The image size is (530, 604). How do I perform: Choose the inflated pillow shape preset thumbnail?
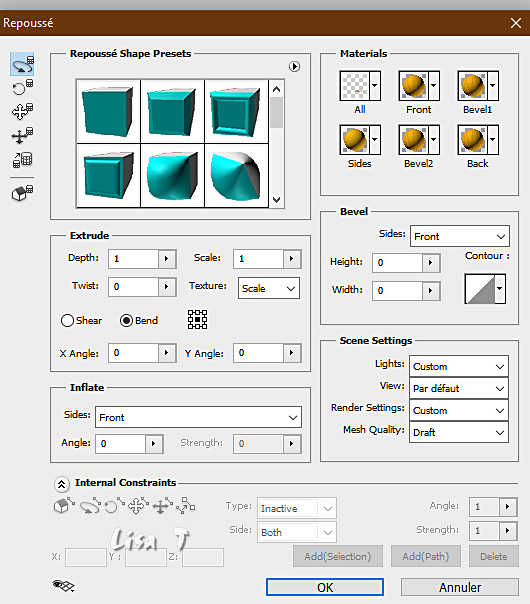click(x=172, y=176)
